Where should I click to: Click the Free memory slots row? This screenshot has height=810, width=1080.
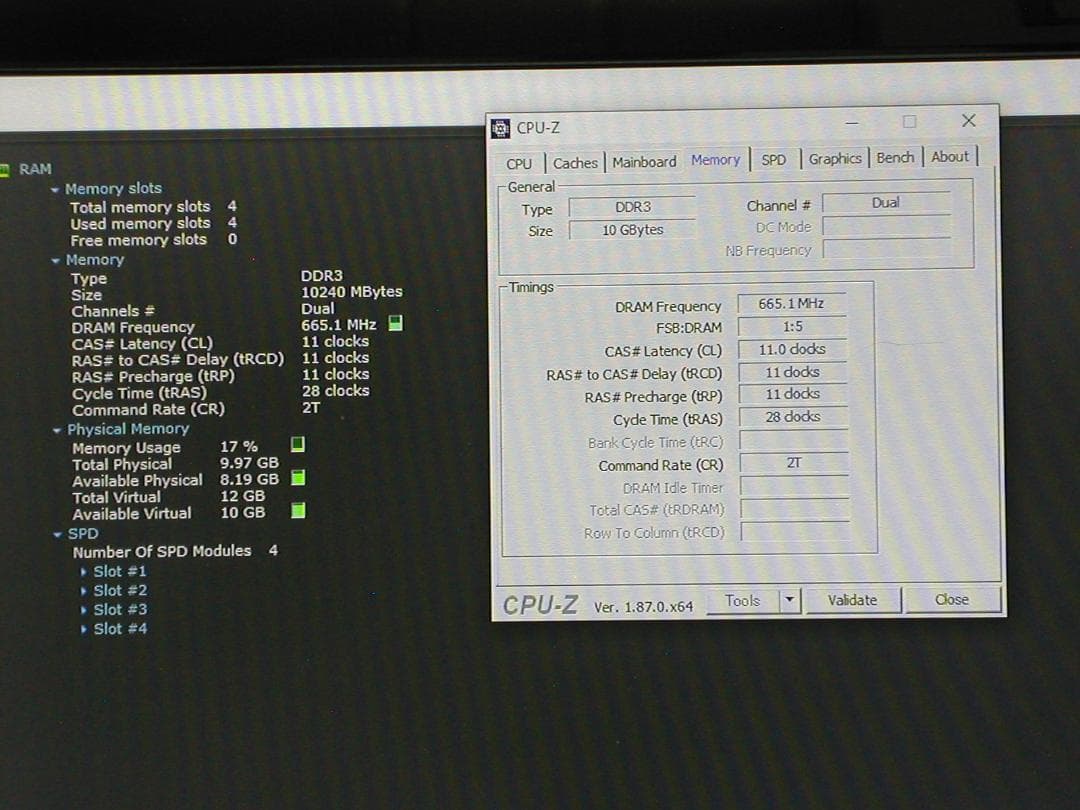(154, 240)
